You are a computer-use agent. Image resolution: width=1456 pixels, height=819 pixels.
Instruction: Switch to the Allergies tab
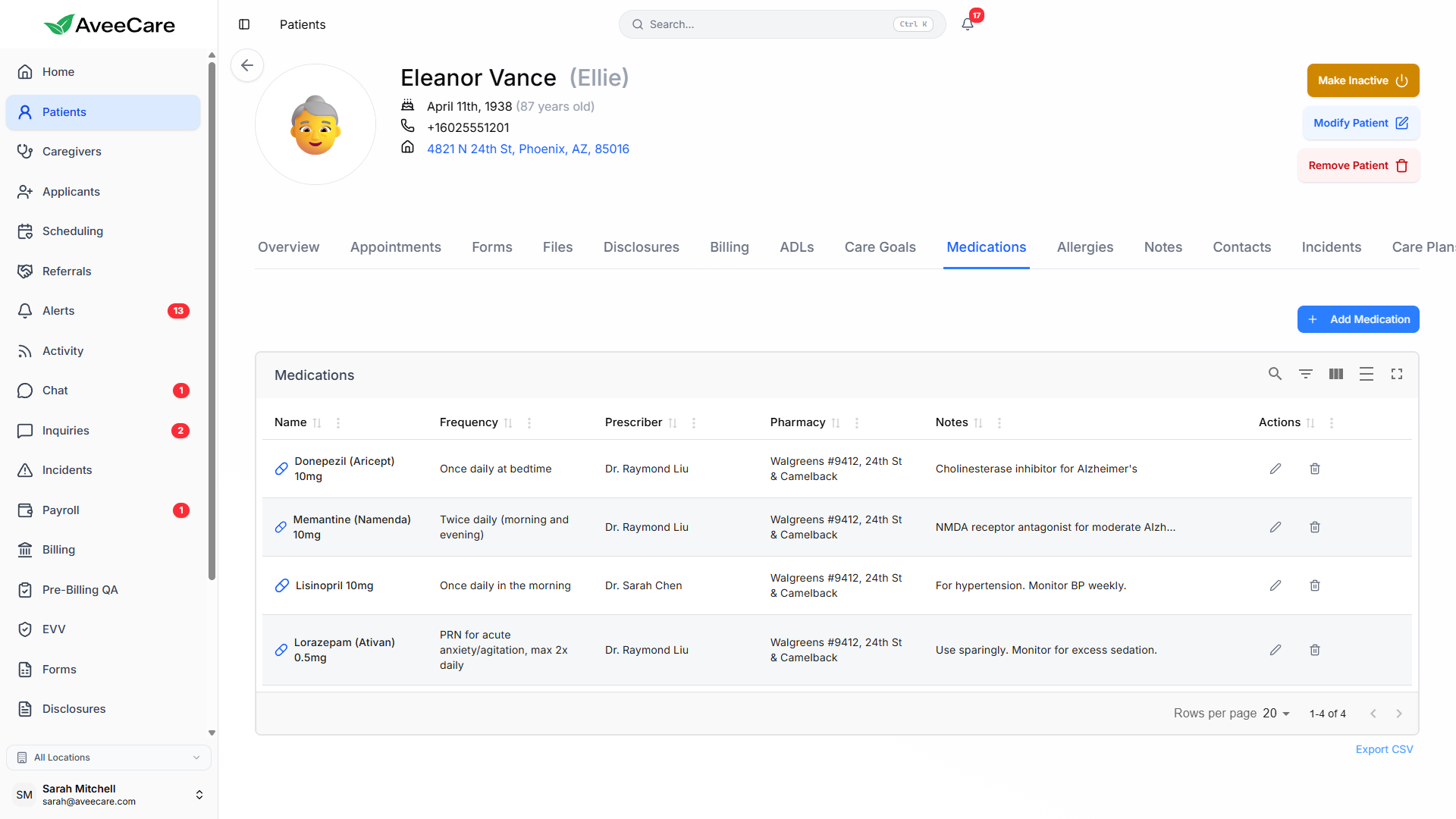(1084, 247)
